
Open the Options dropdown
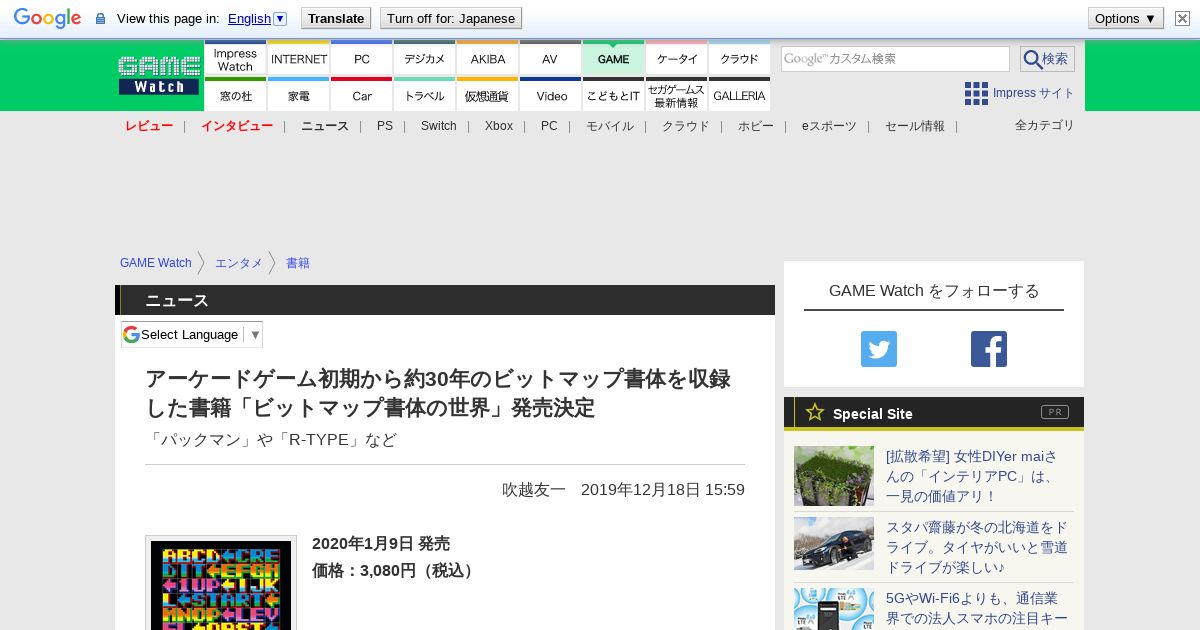pyautogui.click(x=1126, y=18)
